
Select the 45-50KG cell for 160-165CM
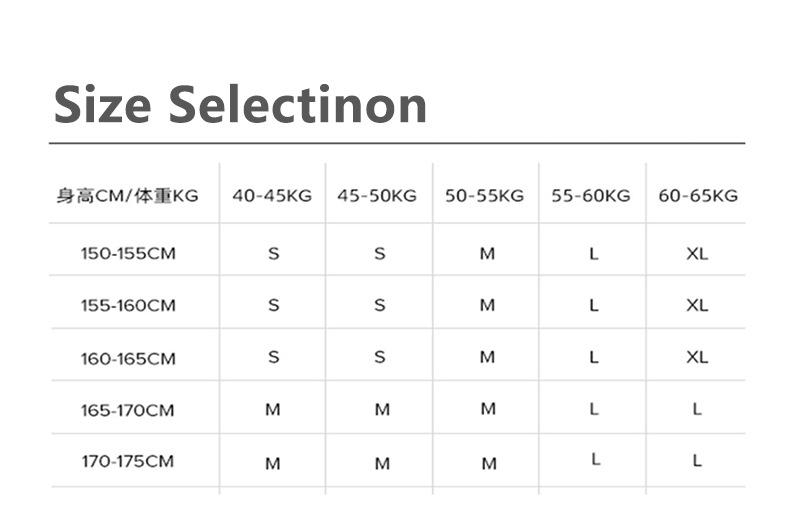pyautogui.click(x=380, y=357)
